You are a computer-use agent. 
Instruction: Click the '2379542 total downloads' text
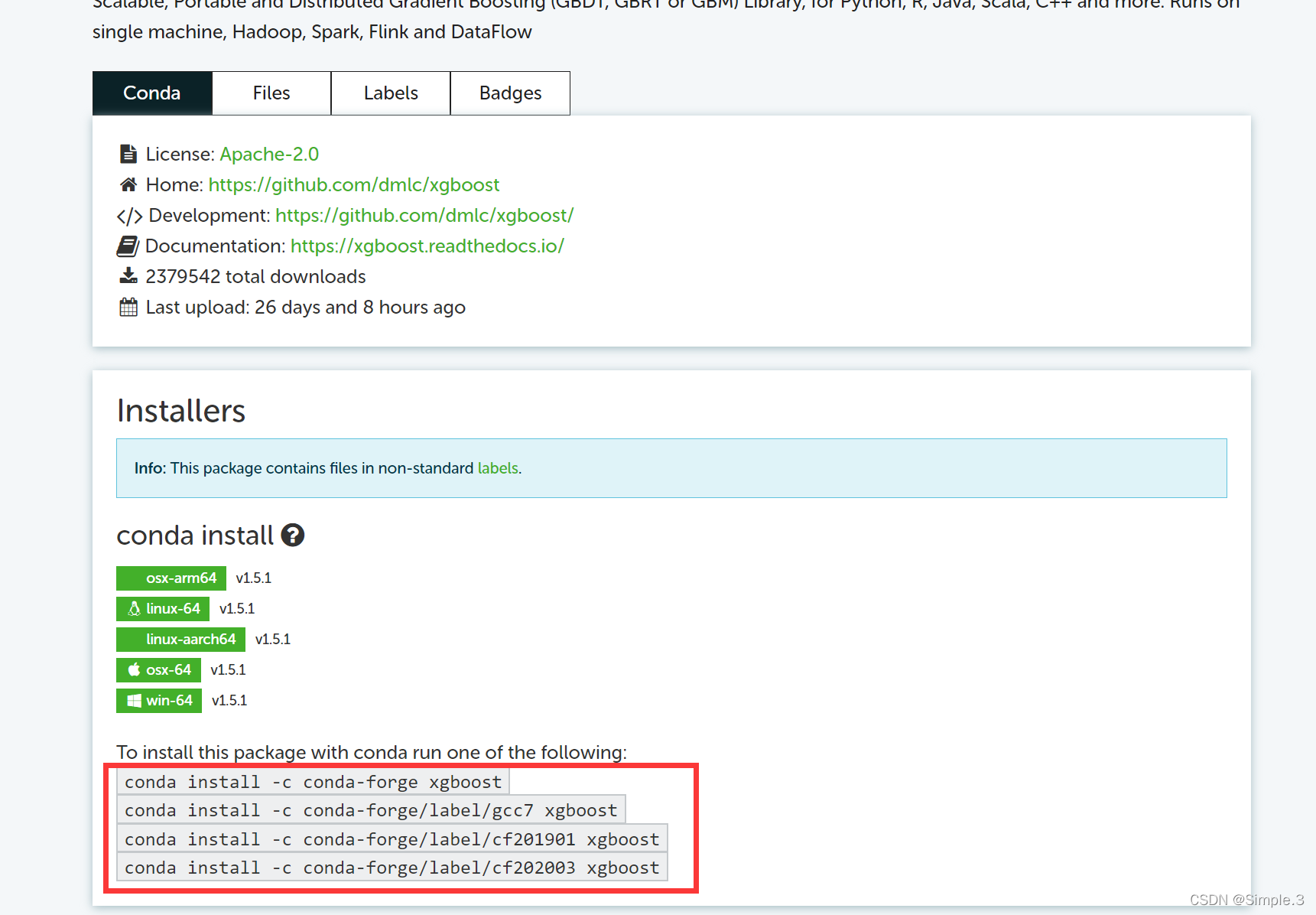tap(255, 276)
